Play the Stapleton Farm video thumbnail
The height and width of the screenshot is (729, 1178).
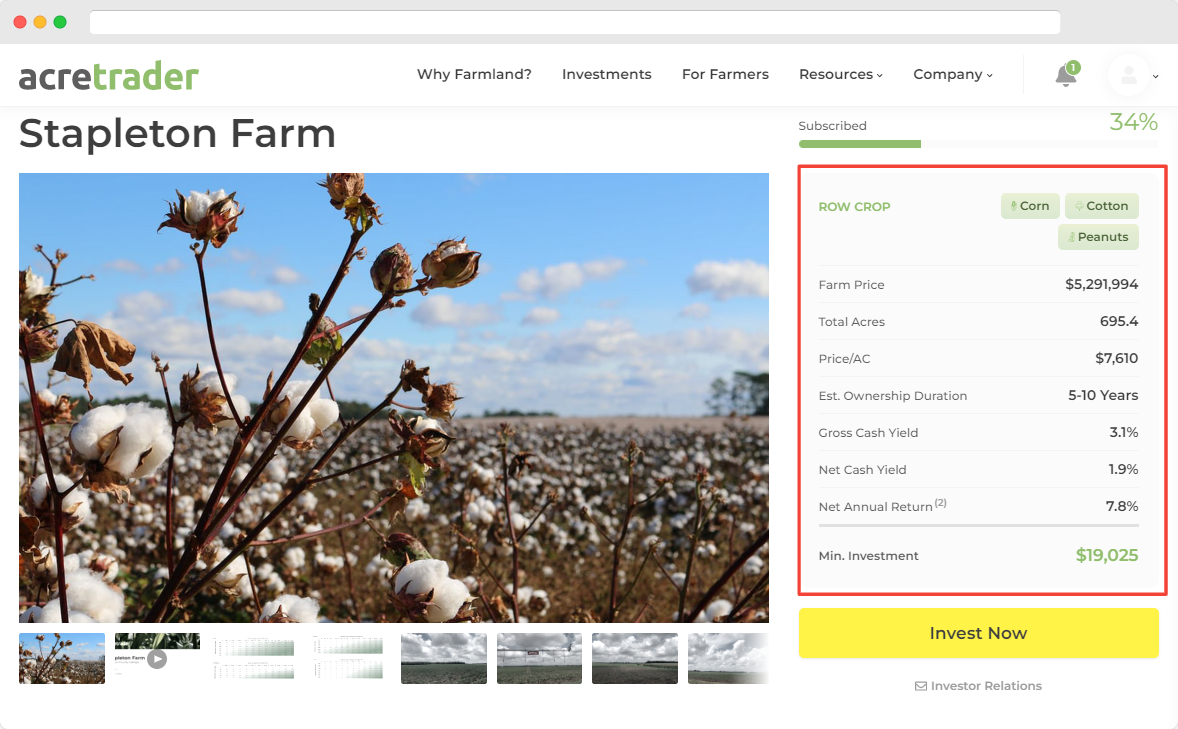[156, 658]
